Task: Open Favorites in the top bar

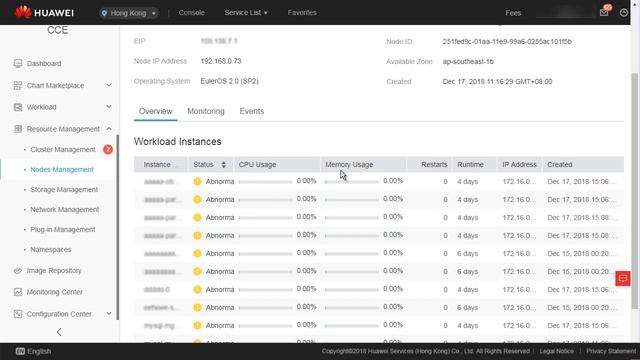Action: point(302,13)
